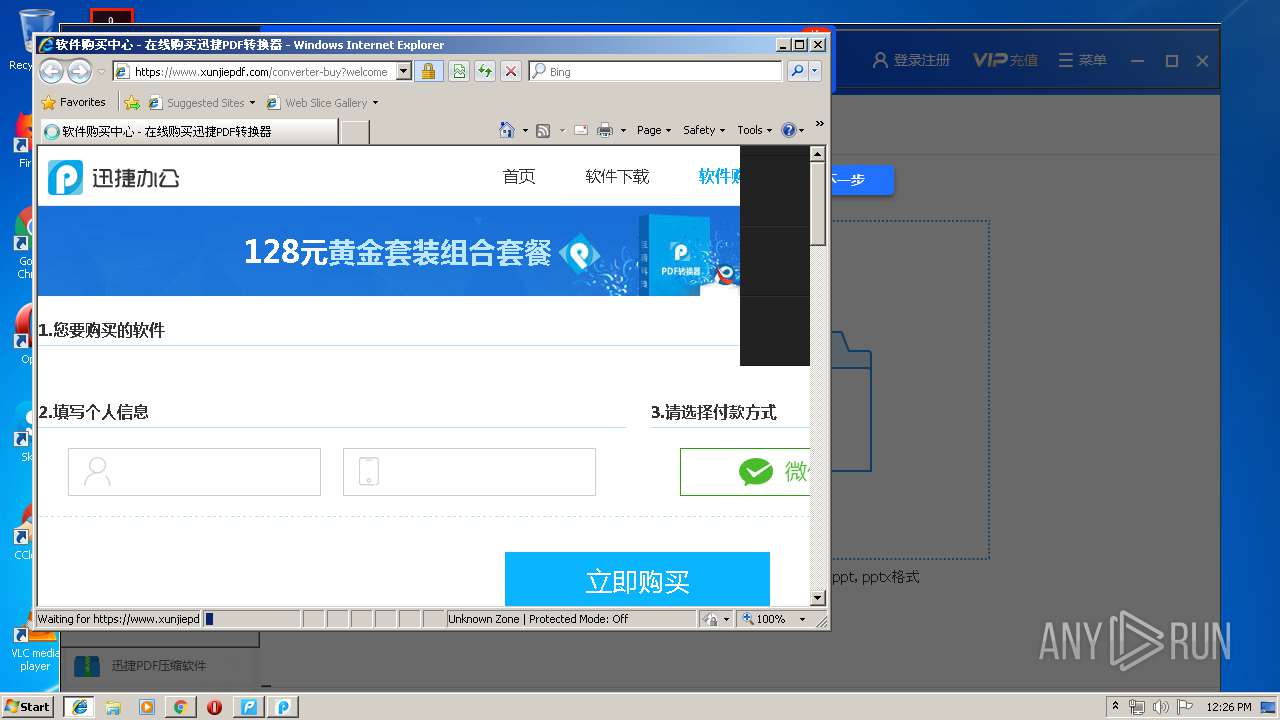Screen dimensions: 1280x720
Task: Switch to first 迅捷PDF taskbar icon
Action: (x=248, y=707)
